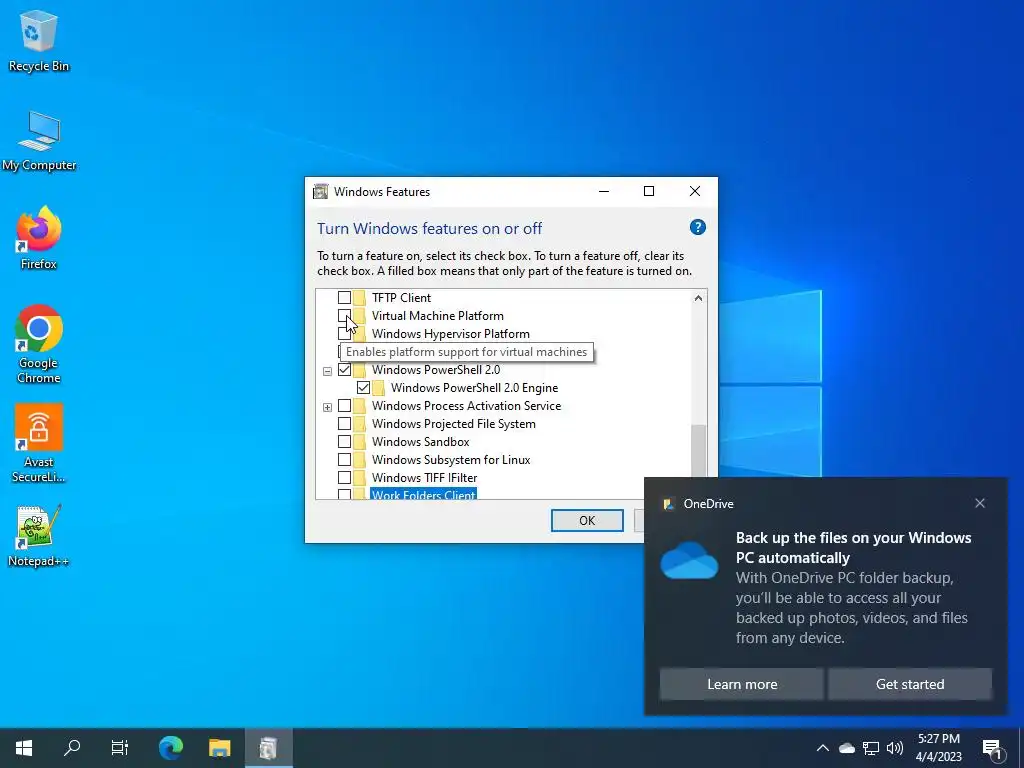Open the volume speaker tray icon
1024x768 pixels.
(x=895, y=748)
